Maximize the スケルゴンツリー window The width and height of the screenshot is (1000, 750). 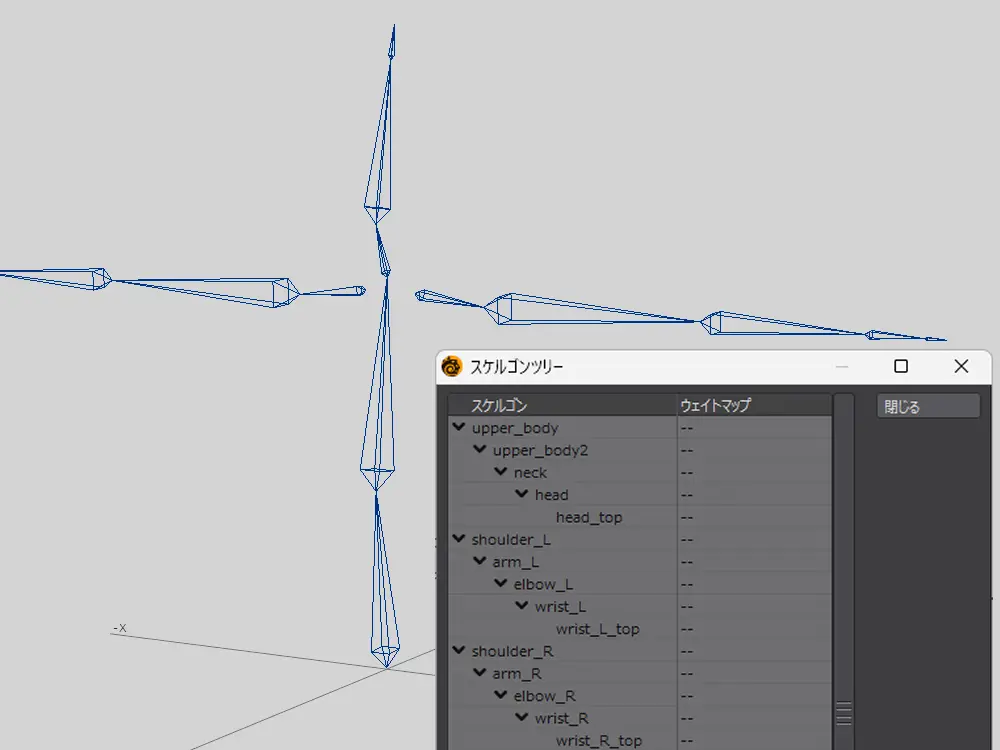901,367
